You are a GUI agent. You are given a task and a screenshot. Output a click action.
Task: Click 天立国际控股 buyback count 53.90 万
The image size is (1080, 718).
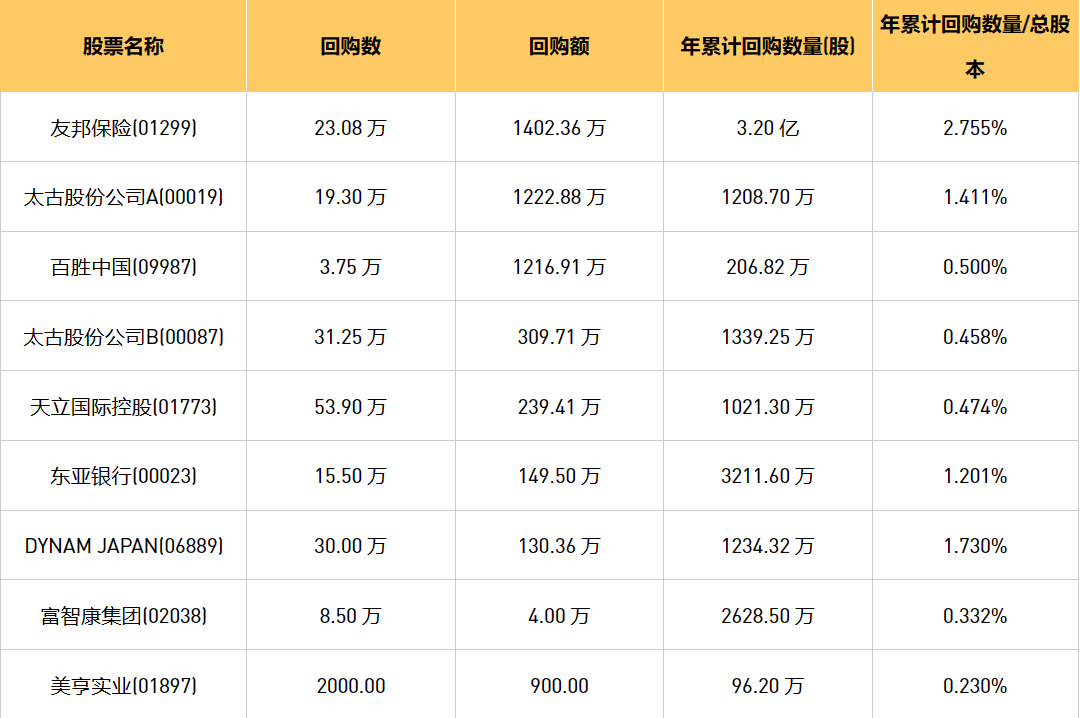pyautogui.click(x=350, y=407)
